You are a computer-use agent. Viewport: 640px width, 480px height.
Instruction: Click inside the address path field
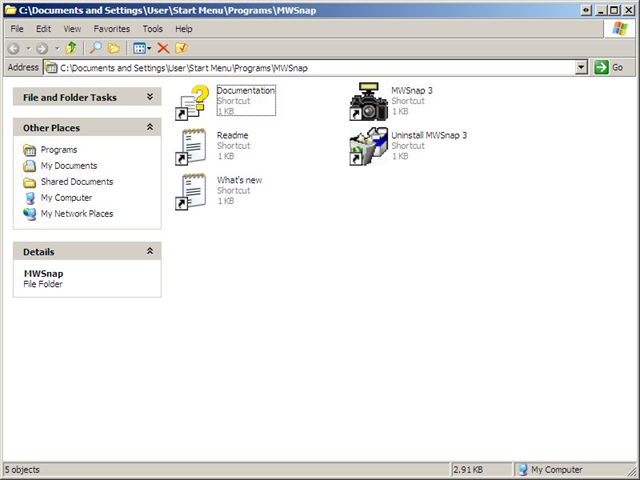(314, 68)
